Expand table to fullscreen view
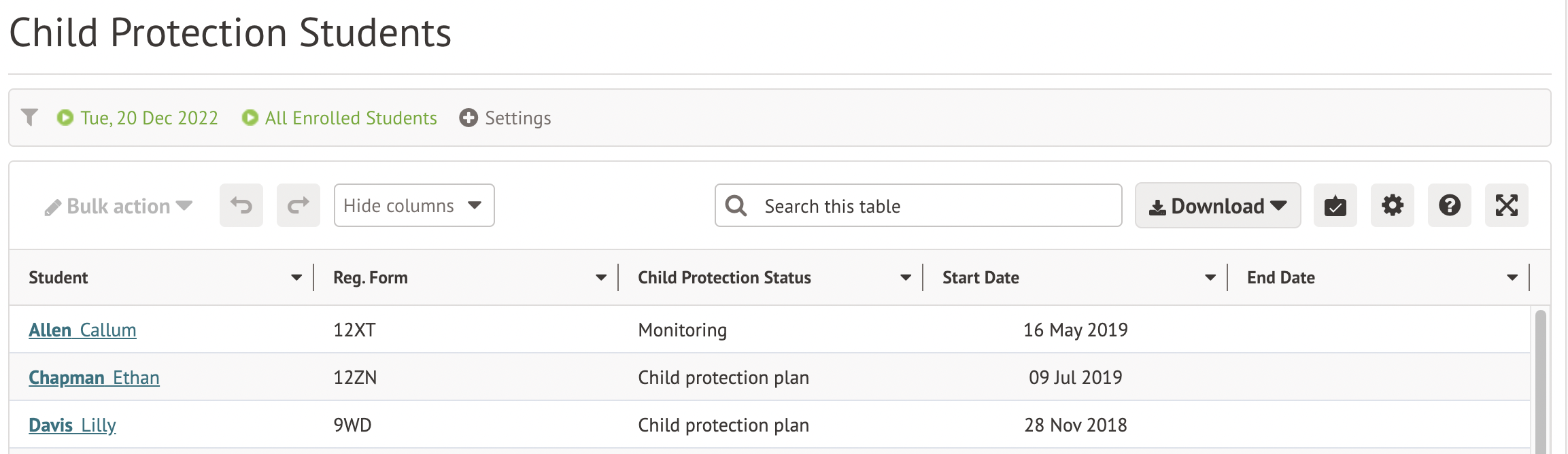The width and height of the screenshot is (1568, 454). click(x=1506, y=205)
